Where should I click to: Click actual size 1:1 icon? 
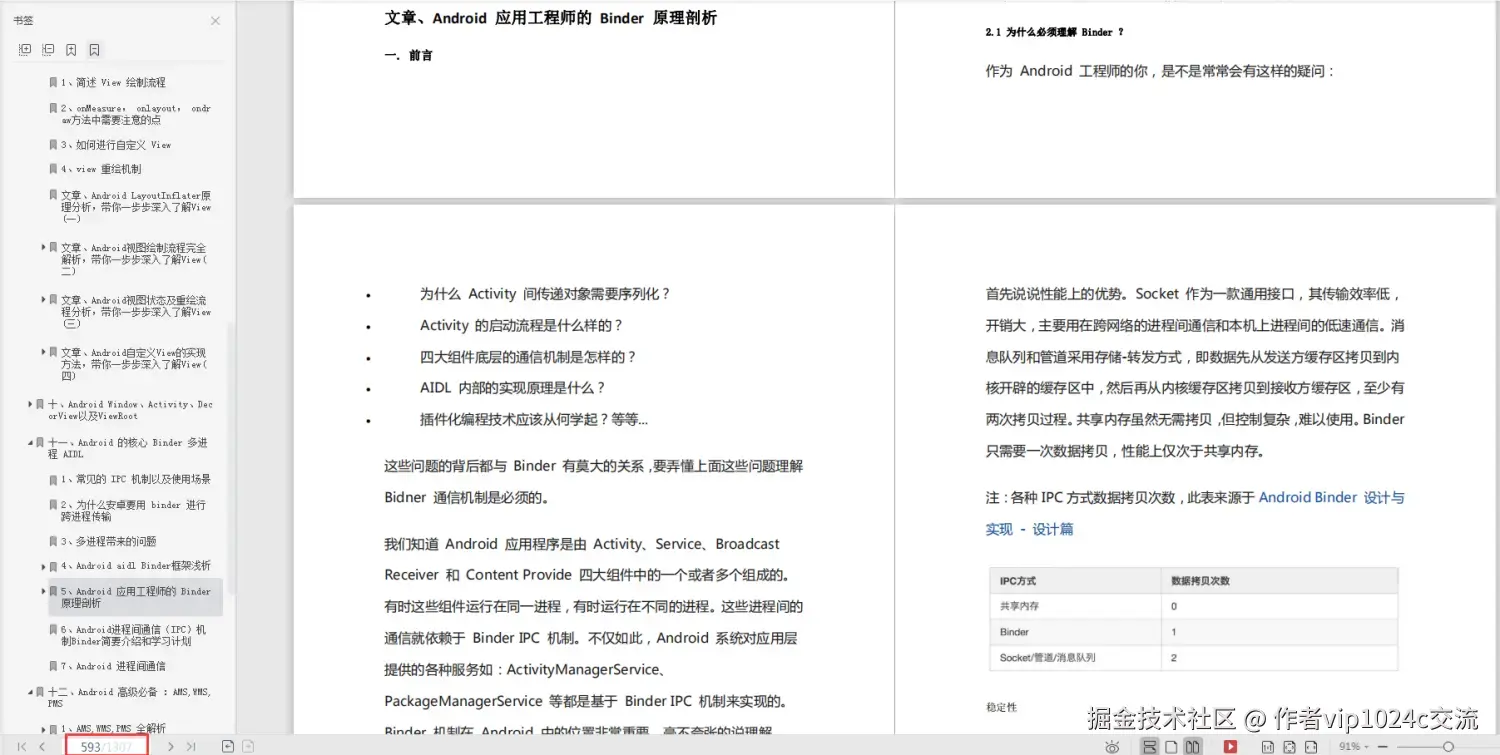(1268, 747)
